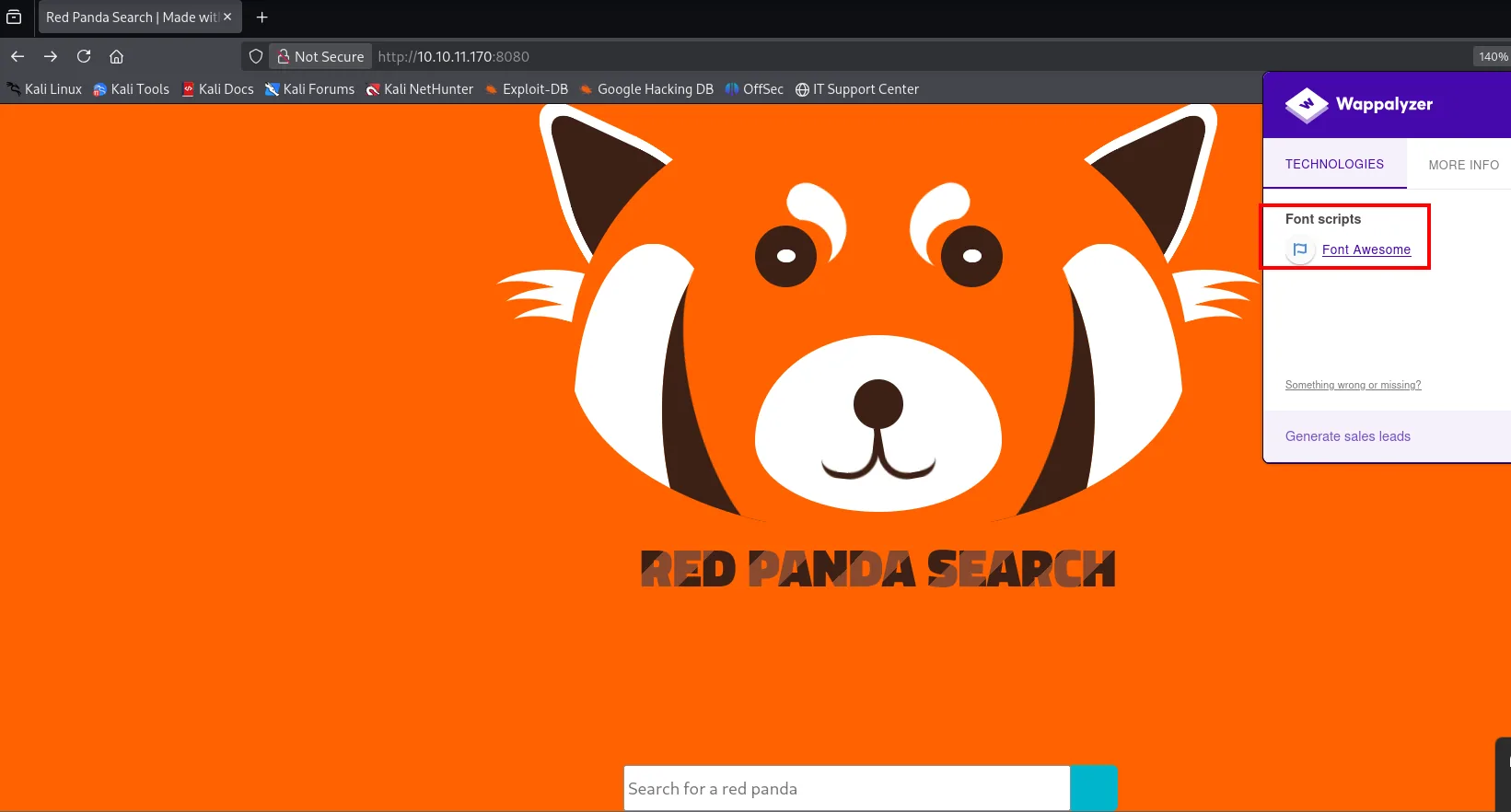Open Kali Docs bookmark
1511x812 pixels.
(x=217, y=89)
